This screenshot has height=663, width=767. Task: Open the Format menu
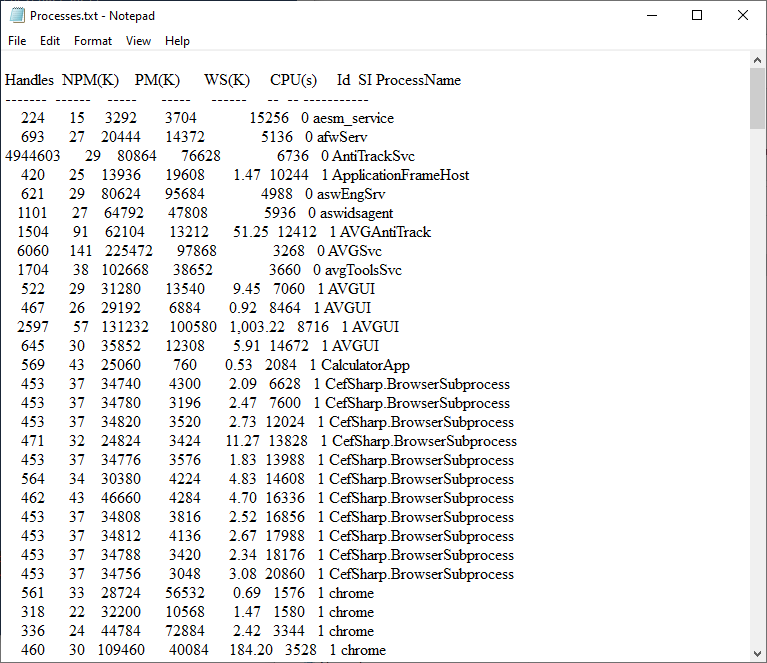tap(93, 41)
